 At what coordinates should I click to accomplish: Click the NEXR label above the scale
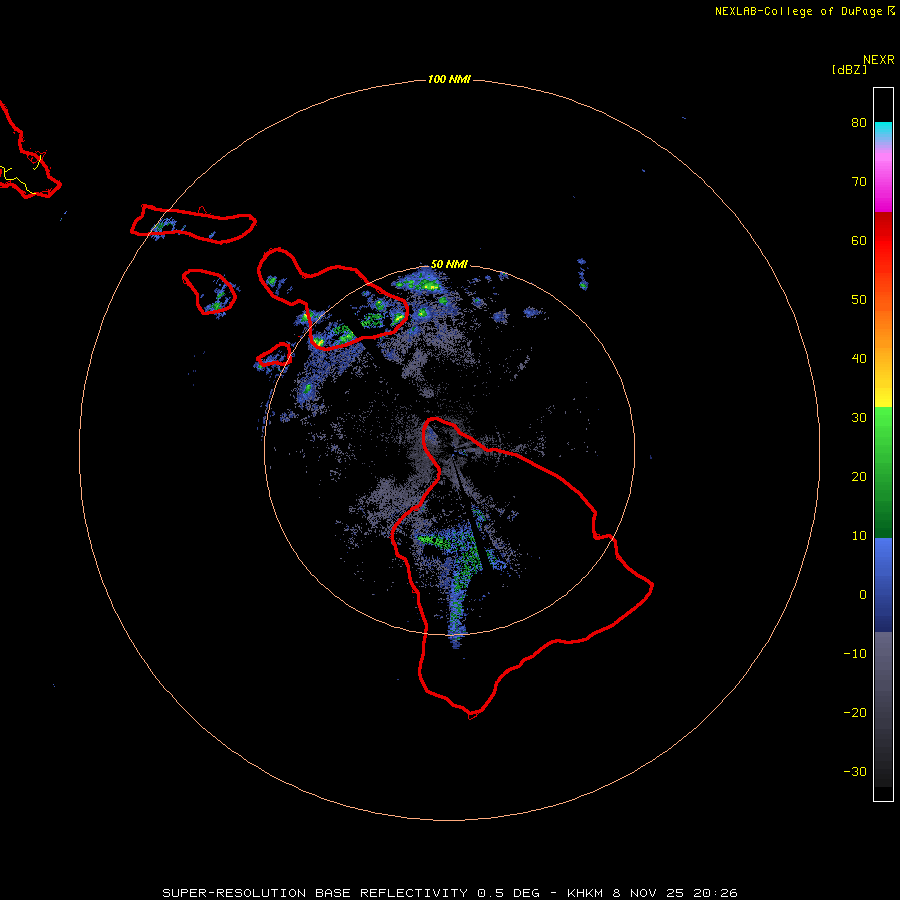879,60
